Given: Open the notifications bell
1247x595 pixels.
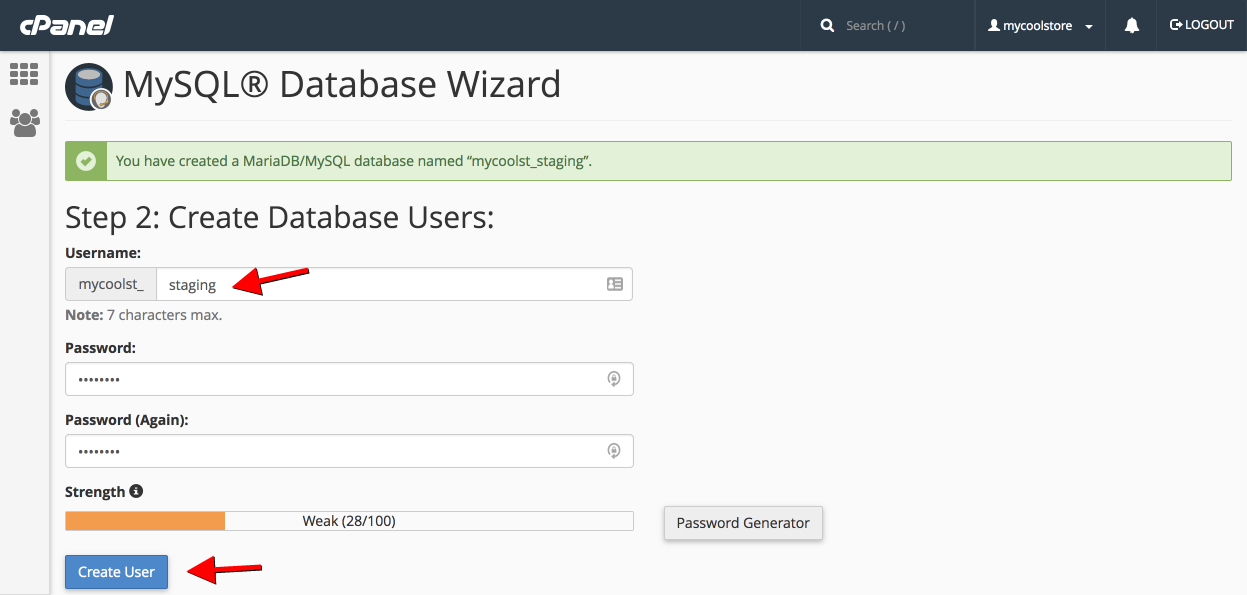Looking at the screenshot, I should (1132, 25).
